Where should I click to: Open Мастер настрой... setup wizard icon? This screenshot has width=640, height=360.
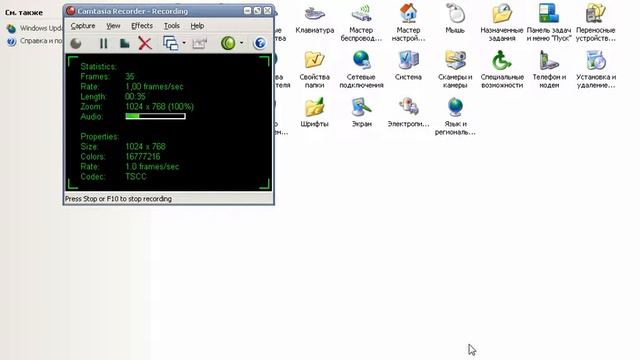(408, 23)
